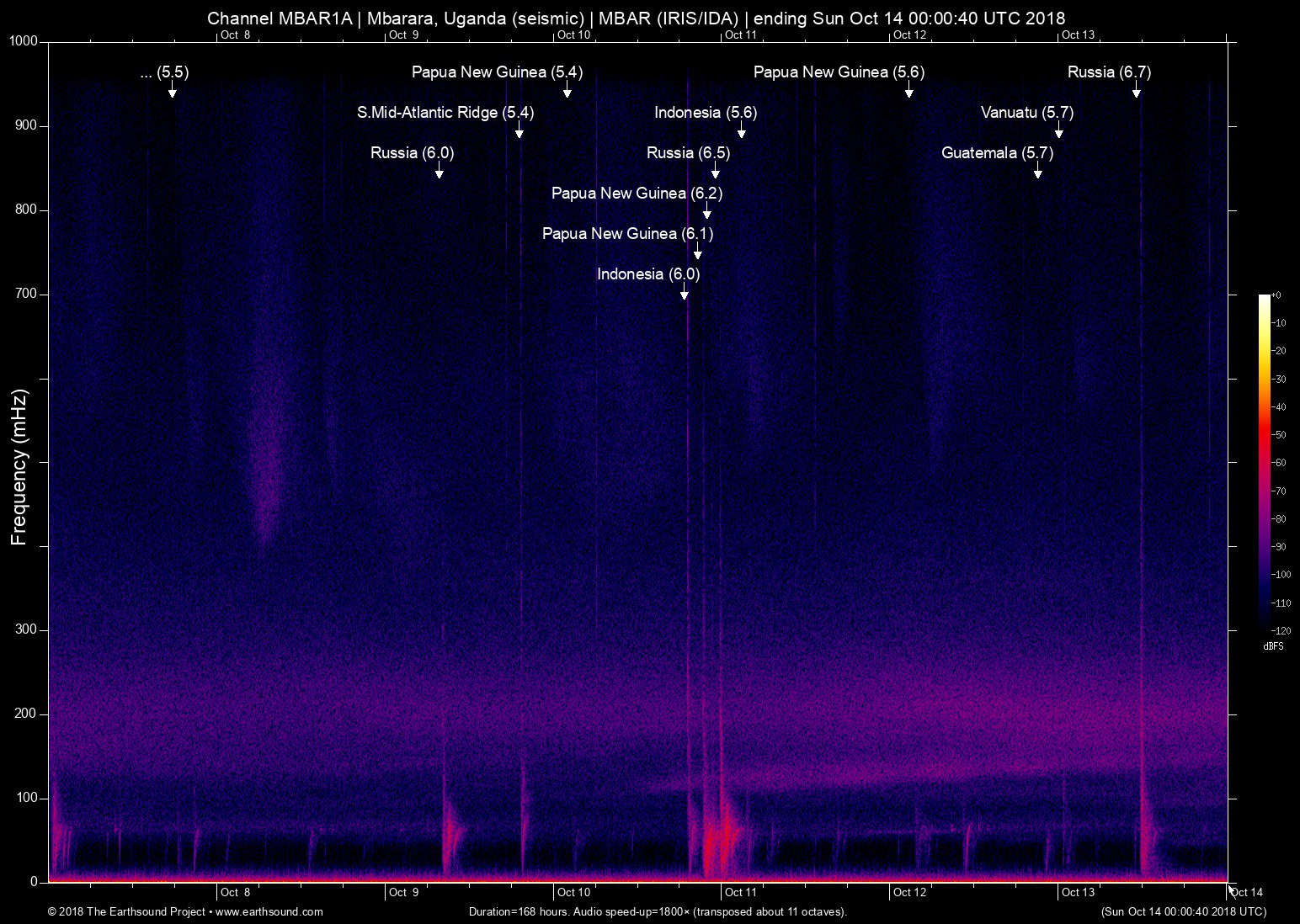Screen dimensions: 1300x924
Task: Click the 100 frequency axis tick label
Action: pos(27,798)
